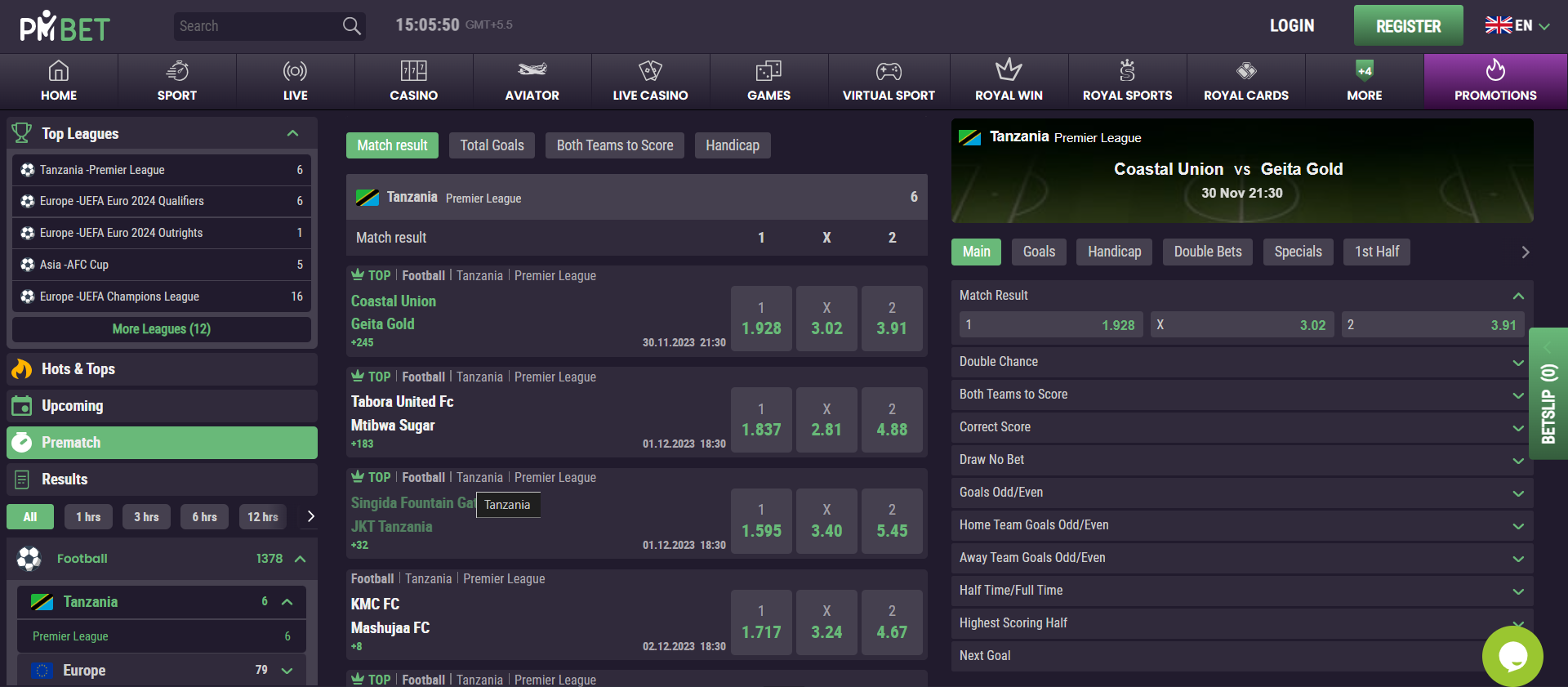This screenshot has height=687, width=1568.
Task: Click the search magnifier icon
Action: click(351, 26)
